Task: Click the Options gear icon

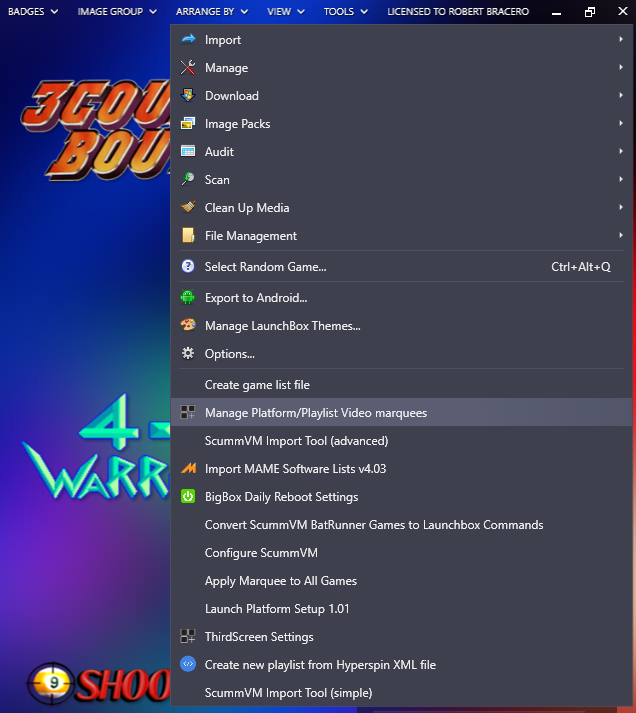Action: [188, 353]
